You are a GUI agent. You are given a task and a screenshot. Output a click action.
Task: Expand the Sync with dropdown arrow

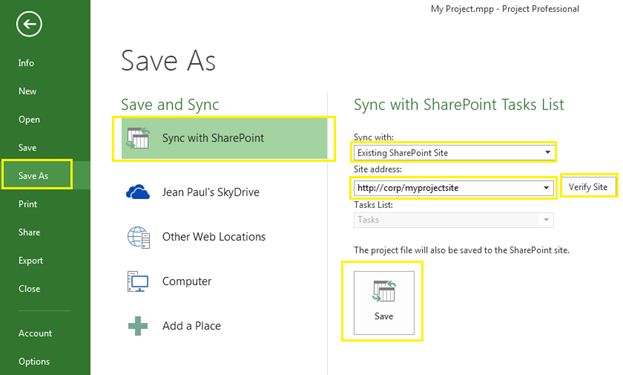point(547,153)
